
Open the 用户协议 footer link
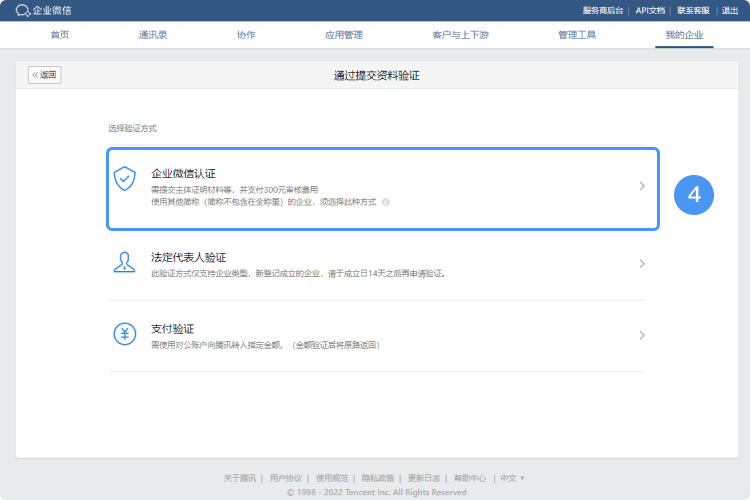[x=286, y=478]
